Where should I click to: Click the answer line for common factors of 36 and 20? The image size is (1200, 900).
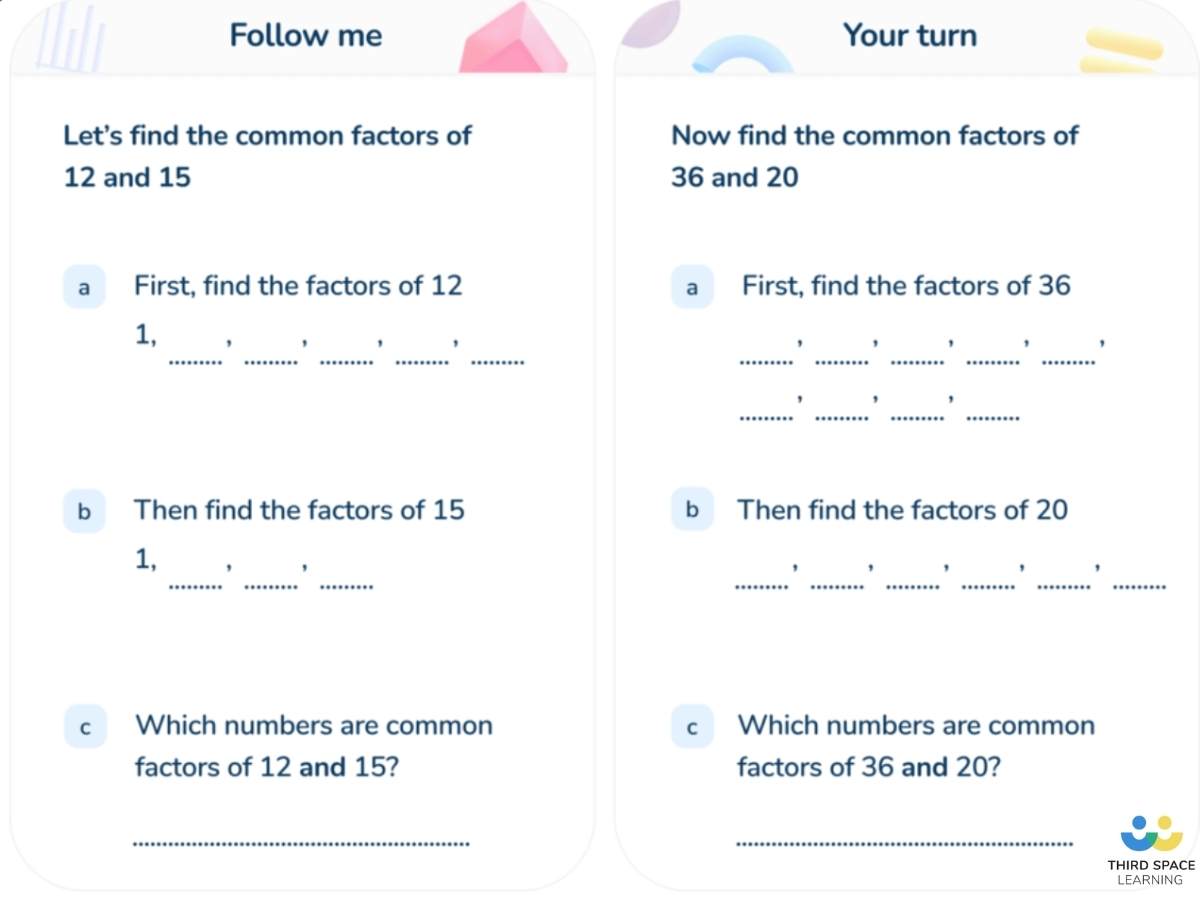(903, 843)
